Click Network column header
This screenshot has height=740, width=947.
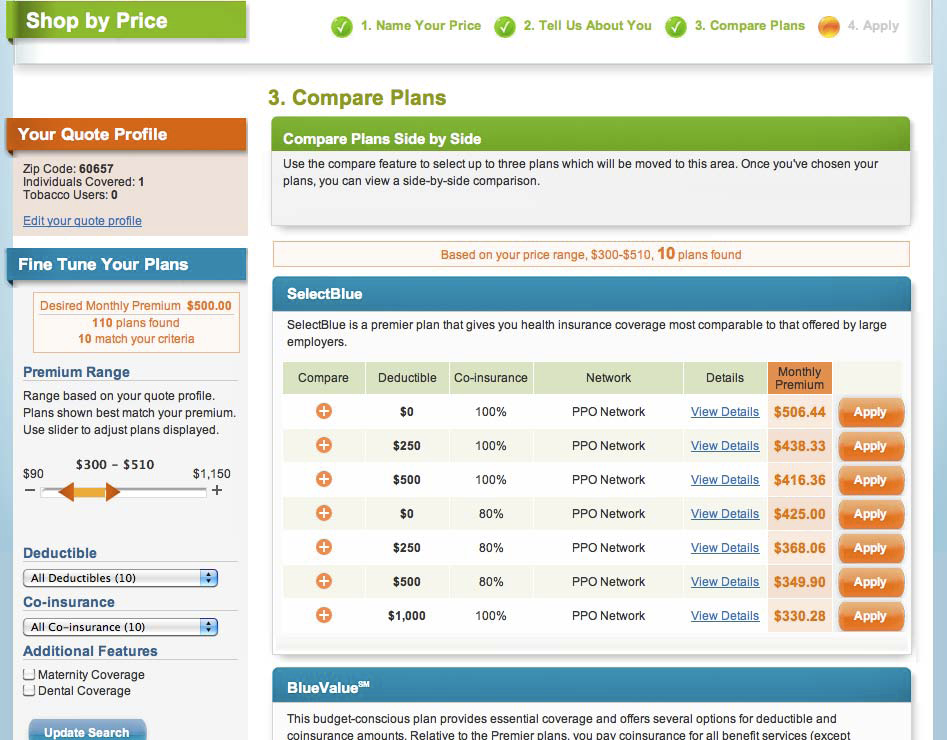pyautogui.click(x=608, y=378)
